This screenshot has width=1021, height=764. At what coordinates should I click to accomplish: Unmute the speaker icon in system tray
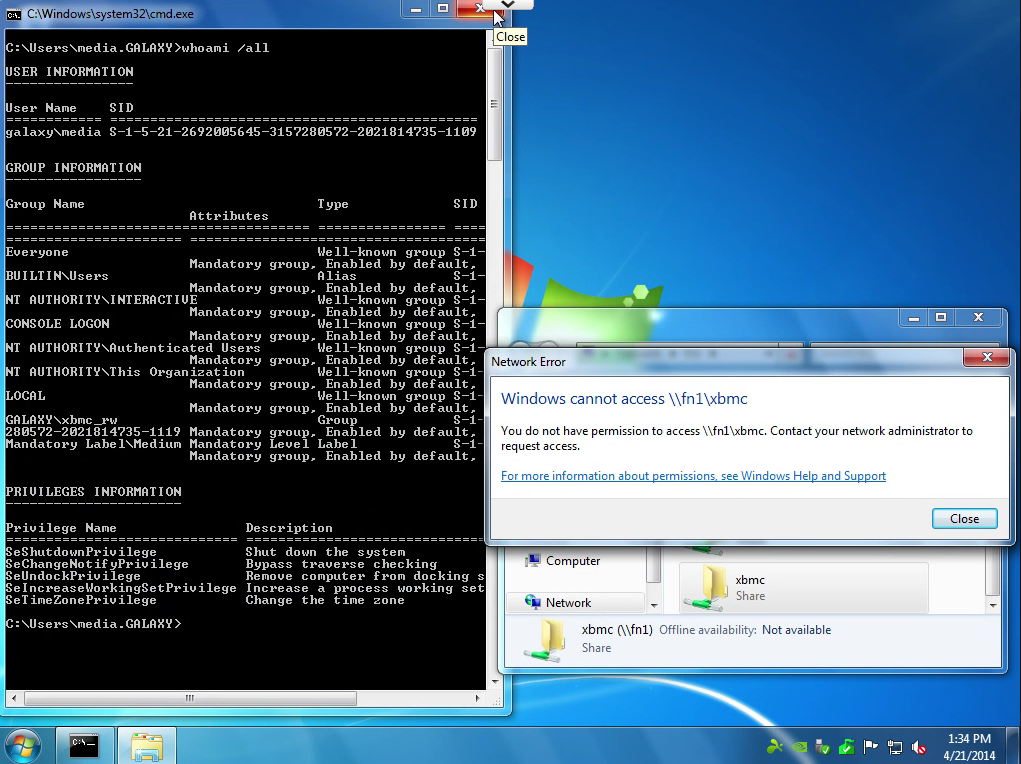click(918, 747)
